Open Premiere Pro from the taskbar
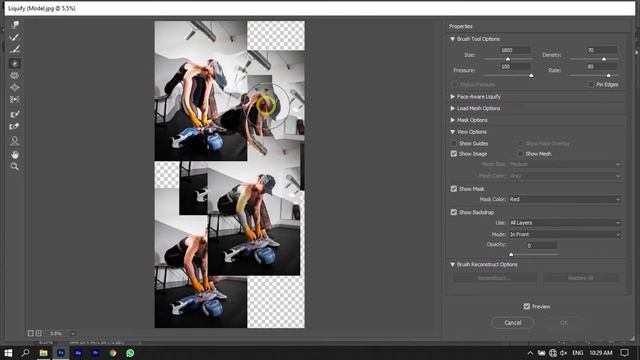Viewport: 640px width, 360px height. (x=96, y=353)
